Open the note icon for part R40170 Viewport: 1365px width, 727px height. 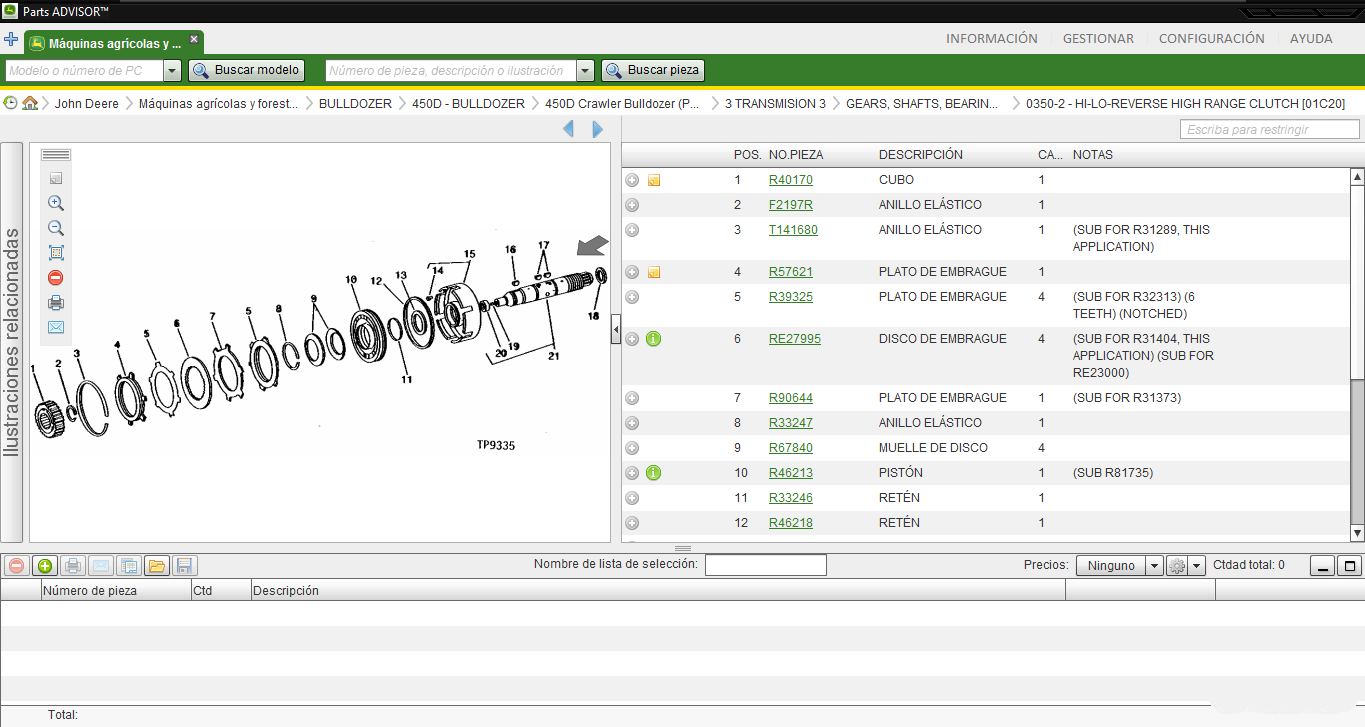point(654,180)
